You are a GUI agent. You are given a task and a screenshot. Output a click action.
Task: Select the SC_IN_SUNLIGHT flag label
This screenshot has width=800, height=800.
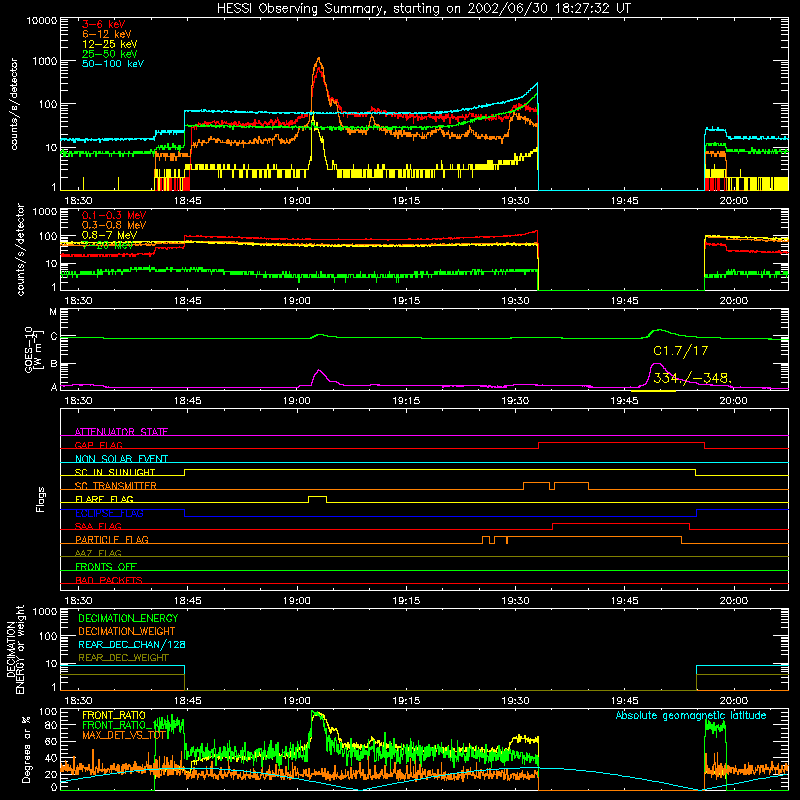pyautogui.click(x=115, y=472)
